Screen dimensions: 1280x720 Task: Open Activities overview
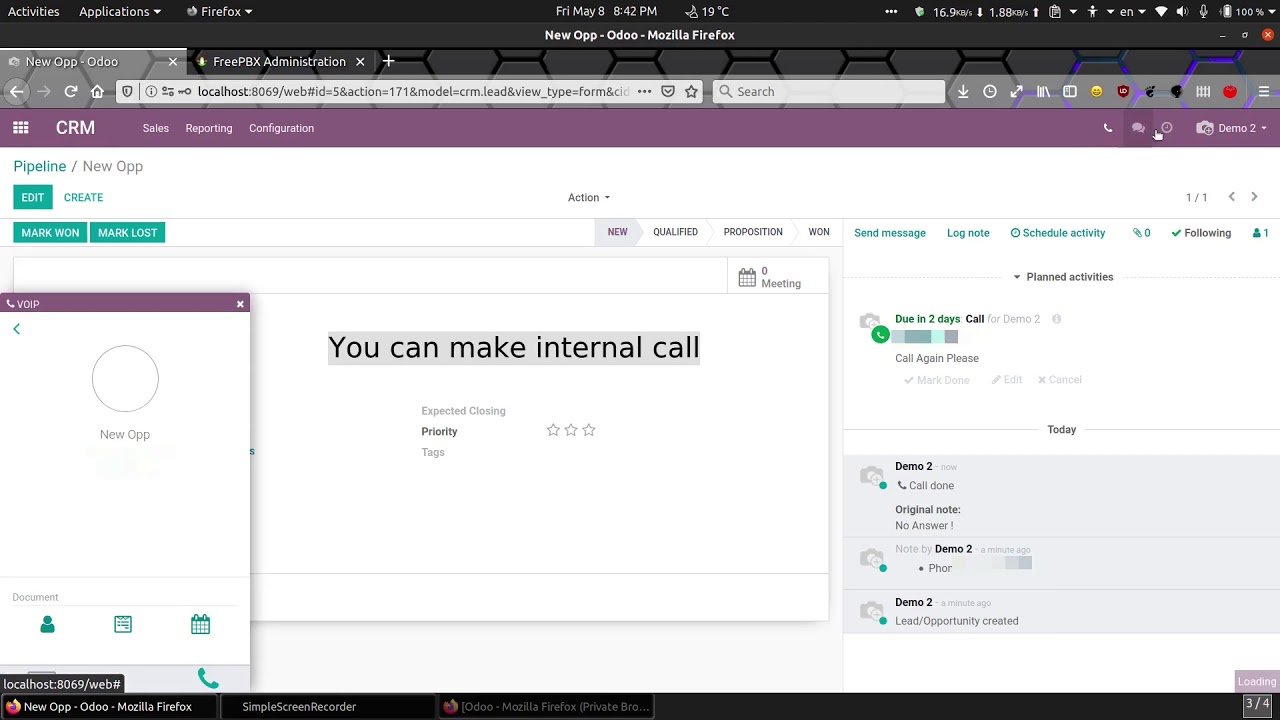[33, 11]
